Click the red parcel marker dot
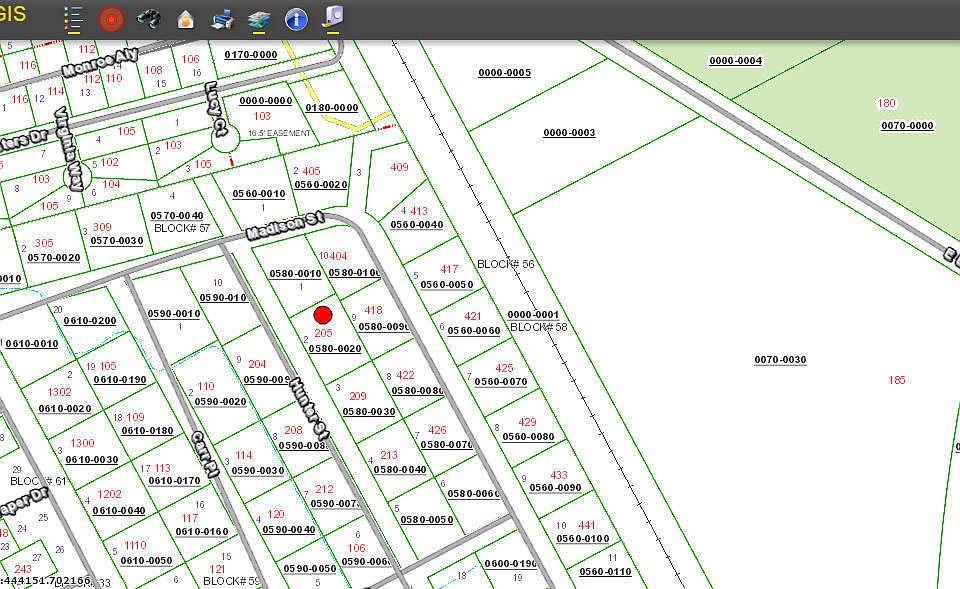 tap(323, 315)
